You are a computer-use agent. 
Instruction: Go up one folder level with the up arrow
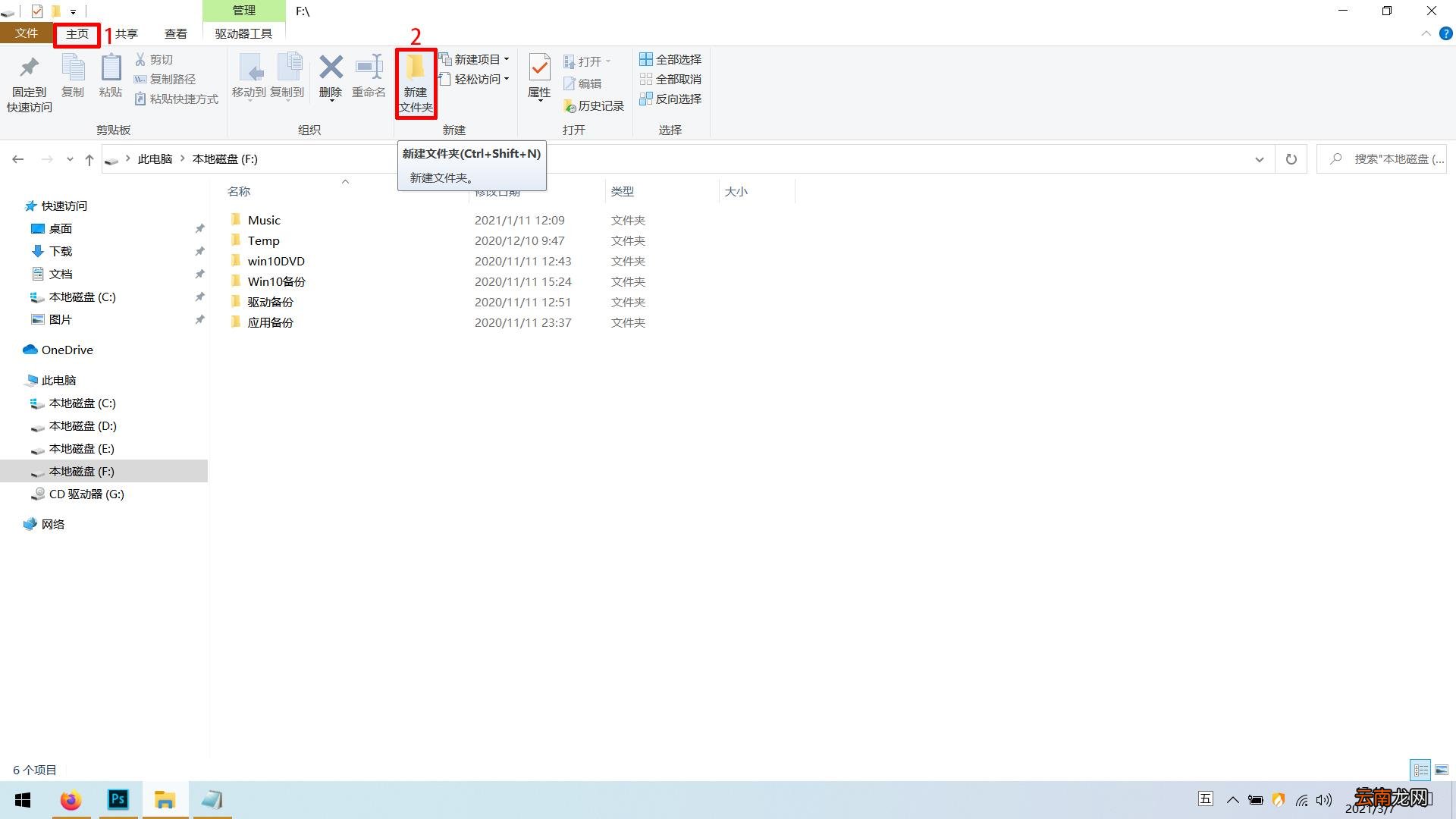point(89,159)
